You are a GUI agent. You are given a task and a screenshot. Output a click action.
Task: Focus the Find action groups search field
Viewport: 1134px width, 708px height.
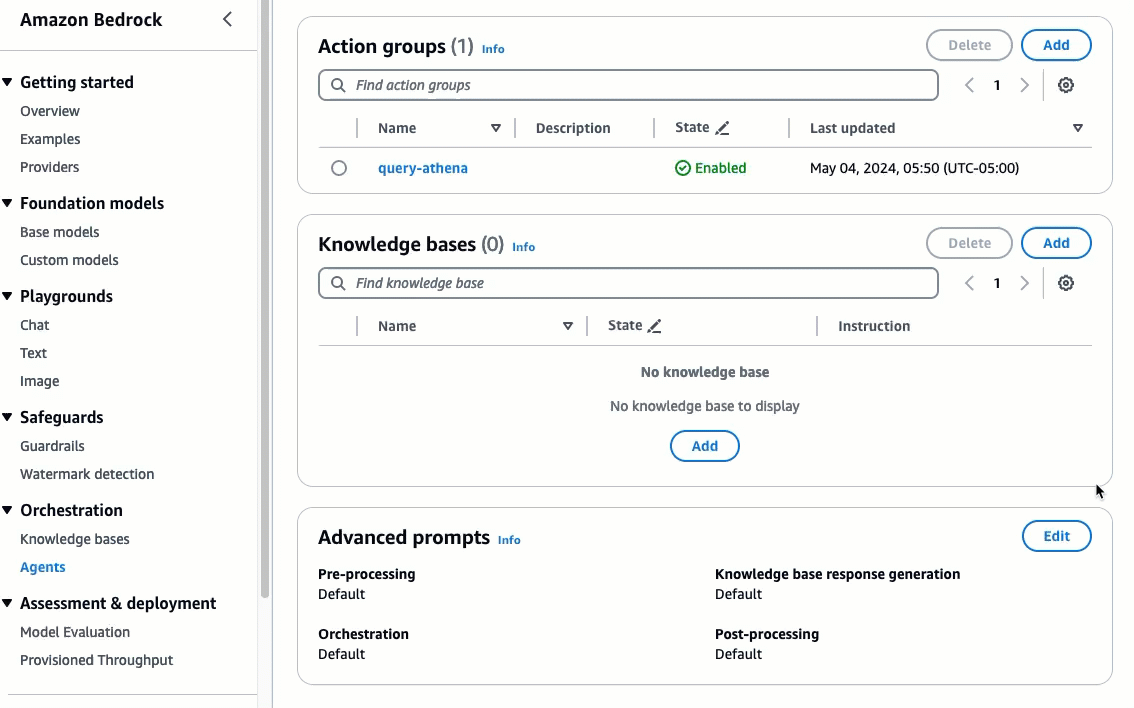628,85
